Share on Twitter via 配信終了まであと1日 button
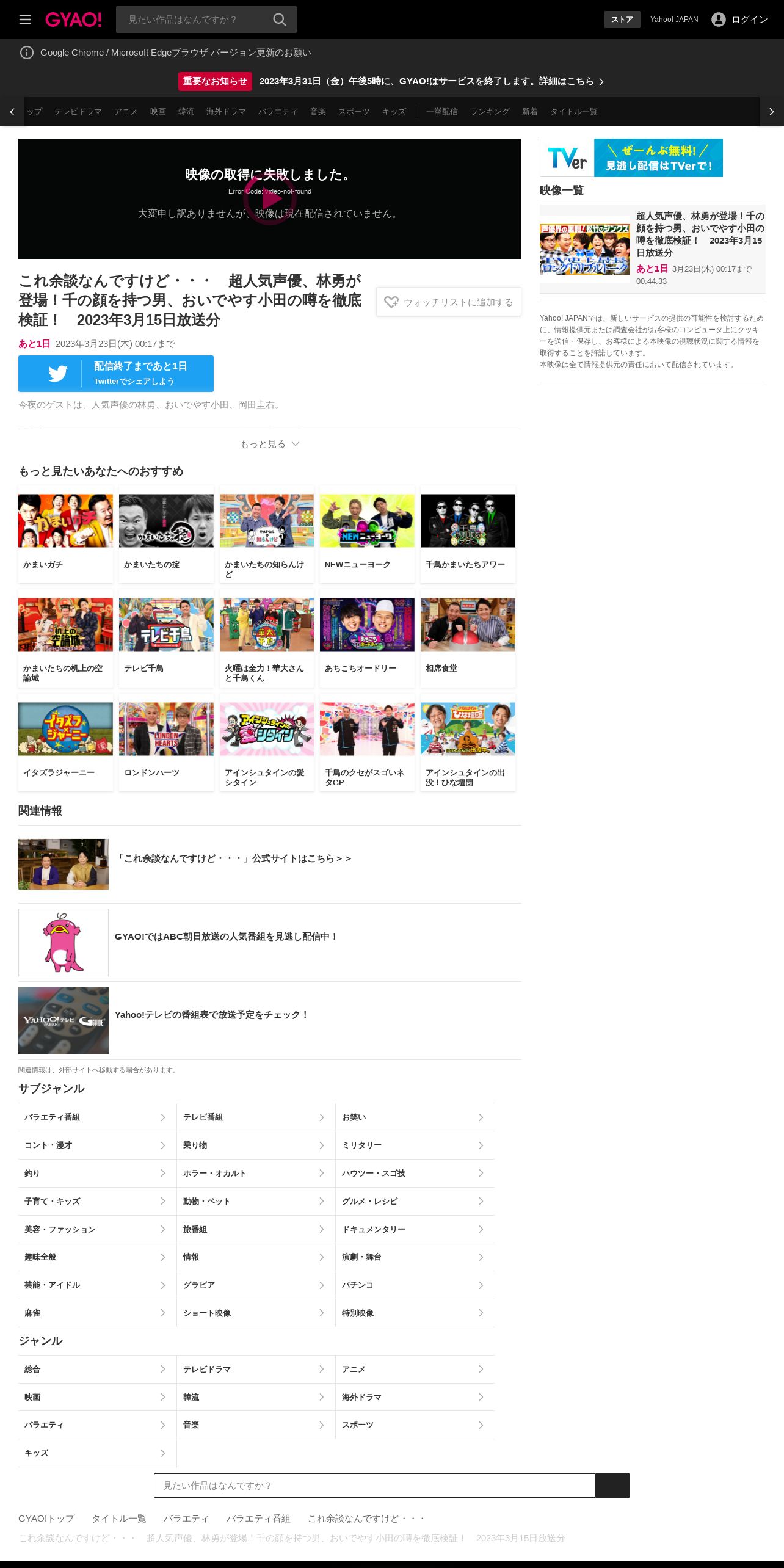 116,373
